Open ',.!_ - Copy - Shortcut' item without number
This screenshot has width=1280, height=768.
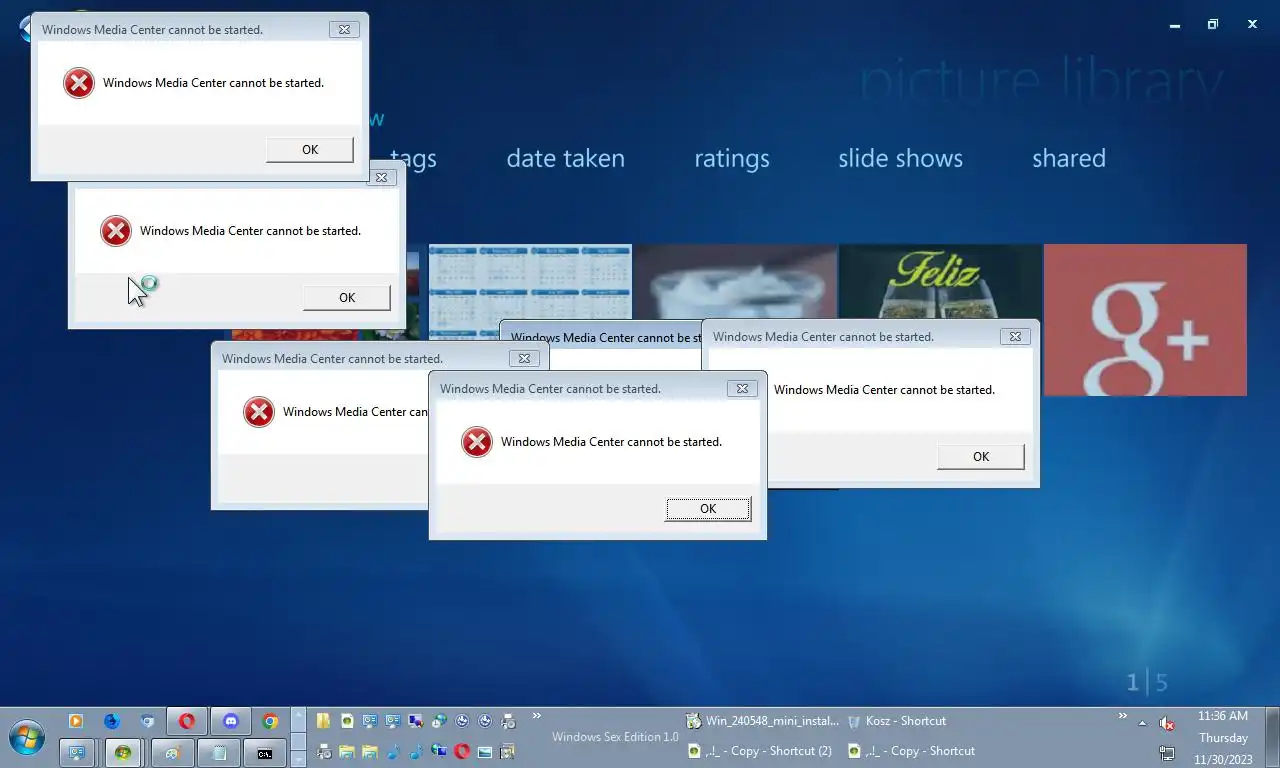click(911, 751)
